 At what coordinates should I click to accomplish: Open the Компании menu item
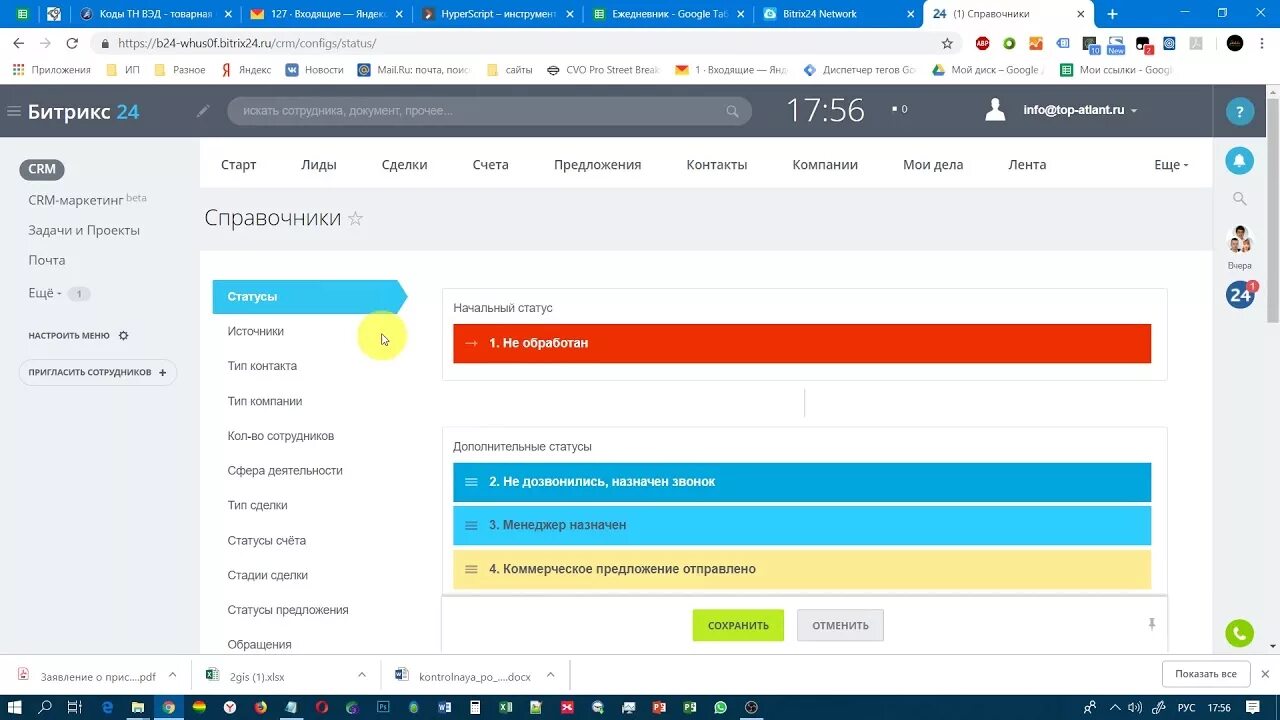click(x=825, y=165)
